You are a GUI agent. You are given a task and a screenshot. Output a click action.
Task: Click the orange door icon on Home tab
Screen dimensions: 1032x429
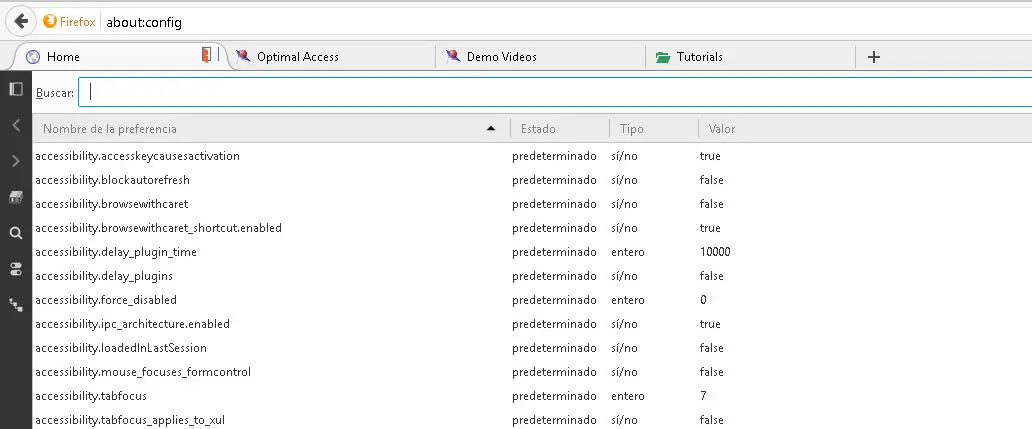(x=206, y=56)
